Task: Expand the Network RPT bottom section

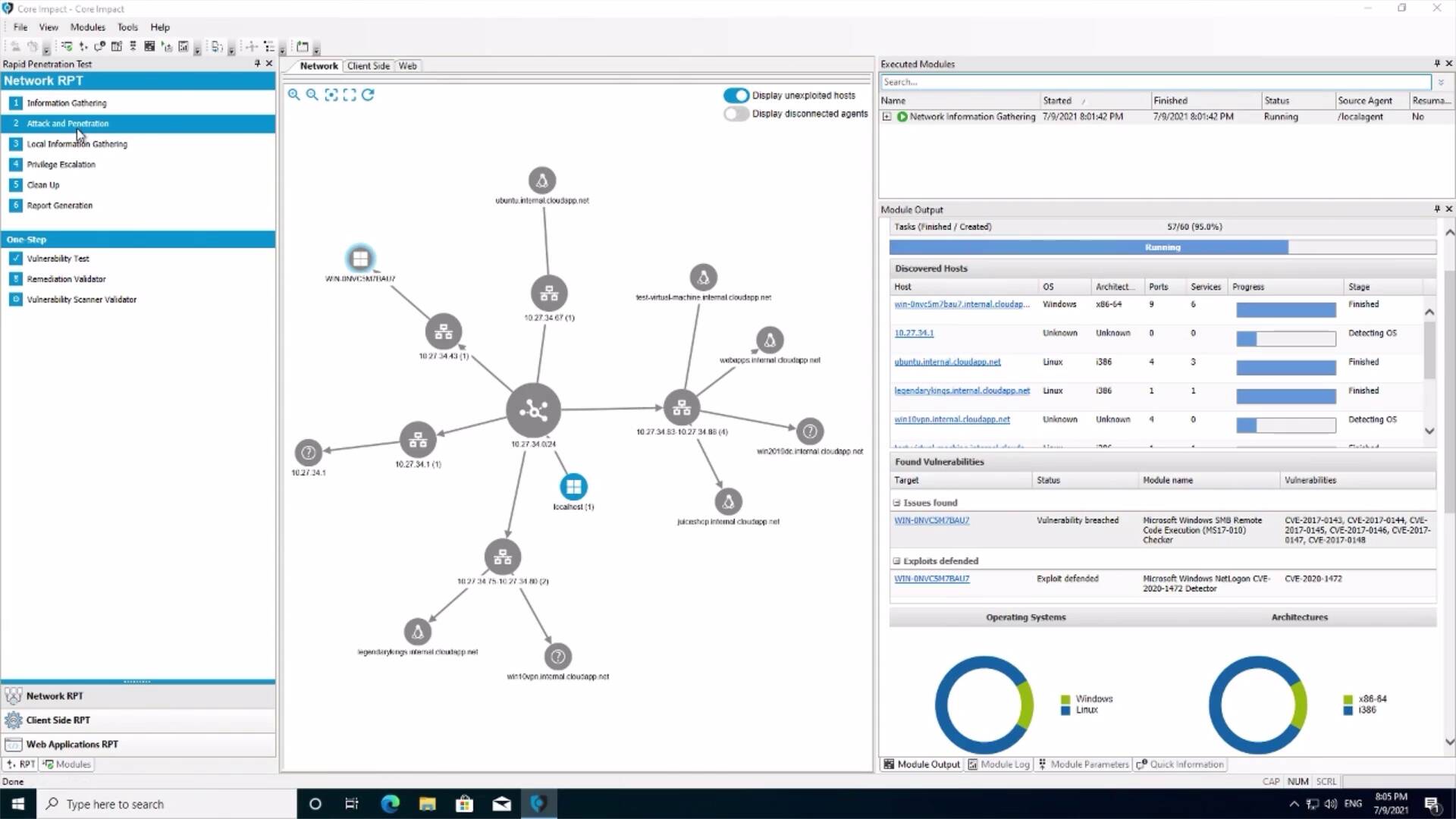Action: click(138, 696)
